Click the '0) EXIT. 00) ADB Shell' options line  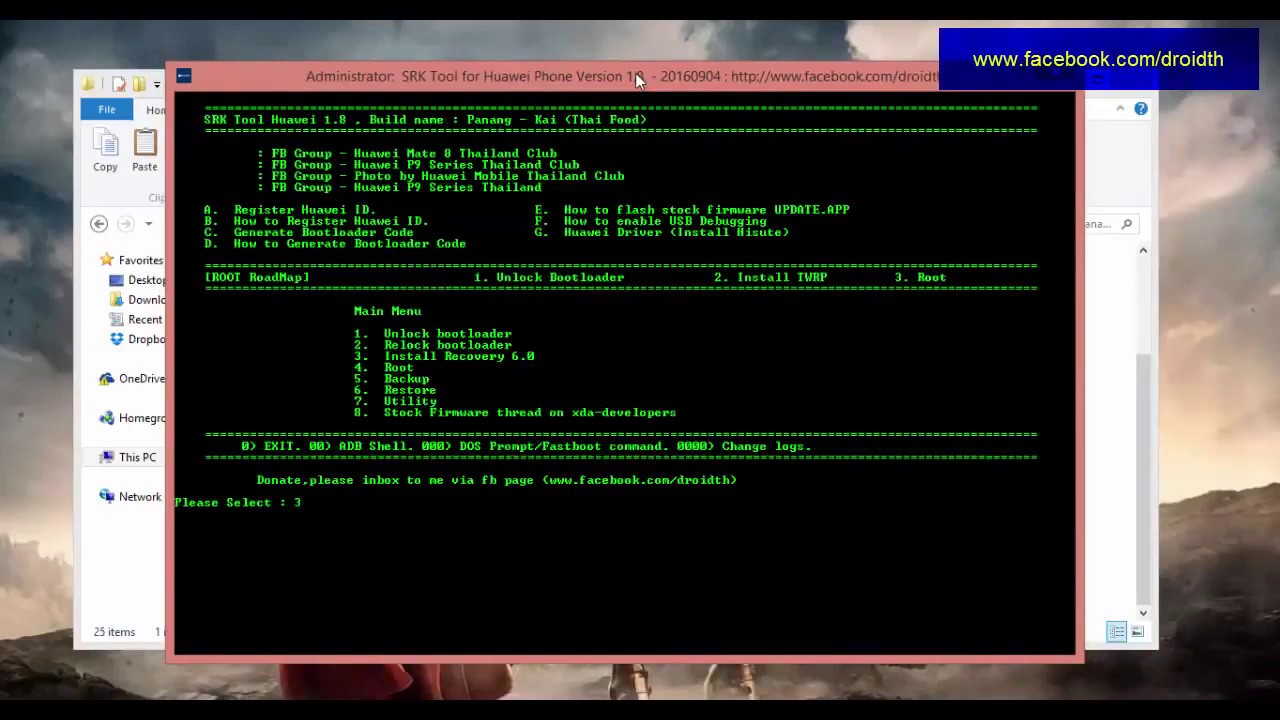point(526,446)
